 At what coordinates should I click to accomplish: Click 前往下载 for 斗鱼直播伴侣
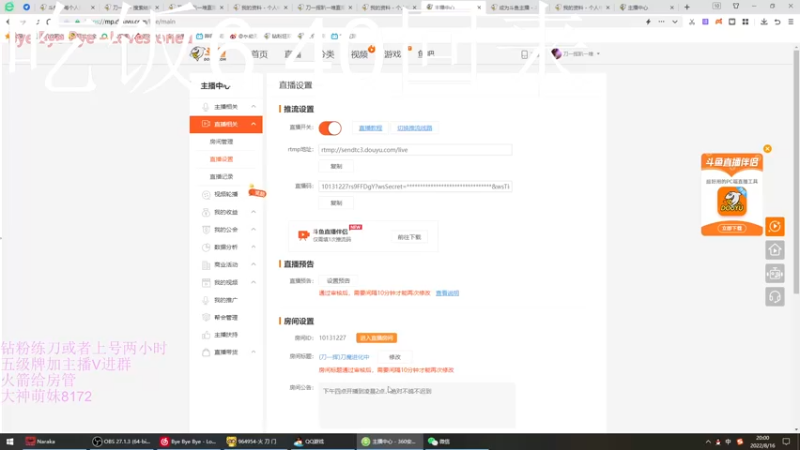coord(409,237)
